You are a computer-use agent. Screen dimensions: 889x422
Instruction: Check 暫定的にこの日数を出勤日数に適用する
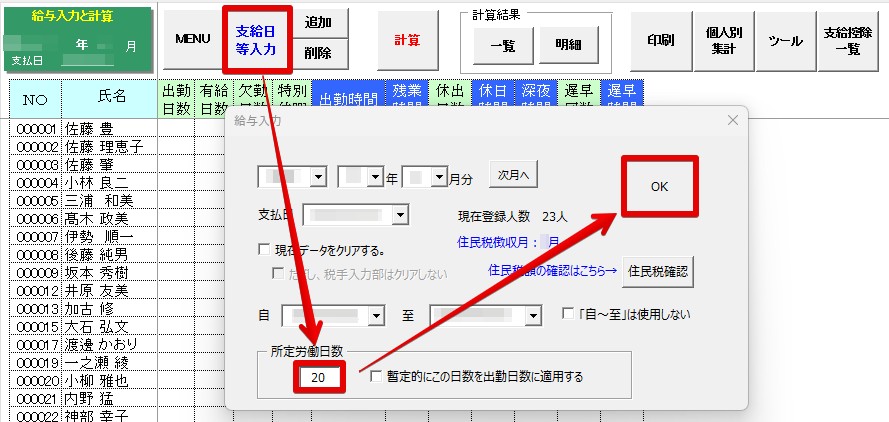(x=376, y=377)
